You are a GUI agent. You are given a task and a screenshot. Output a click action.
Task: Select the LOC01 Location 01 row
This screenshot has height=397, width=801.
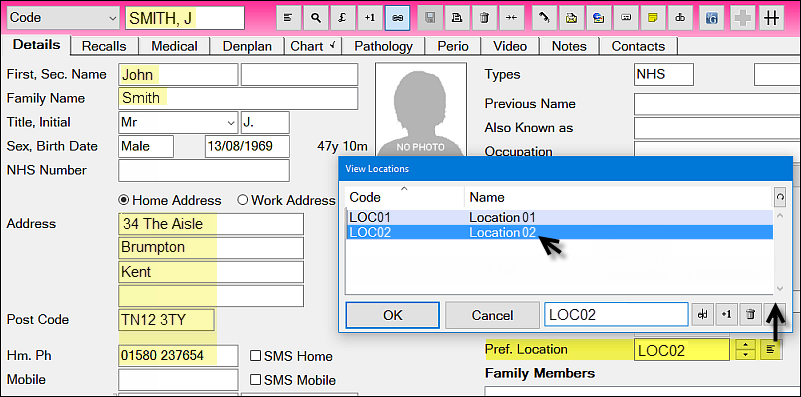[559, 217]
